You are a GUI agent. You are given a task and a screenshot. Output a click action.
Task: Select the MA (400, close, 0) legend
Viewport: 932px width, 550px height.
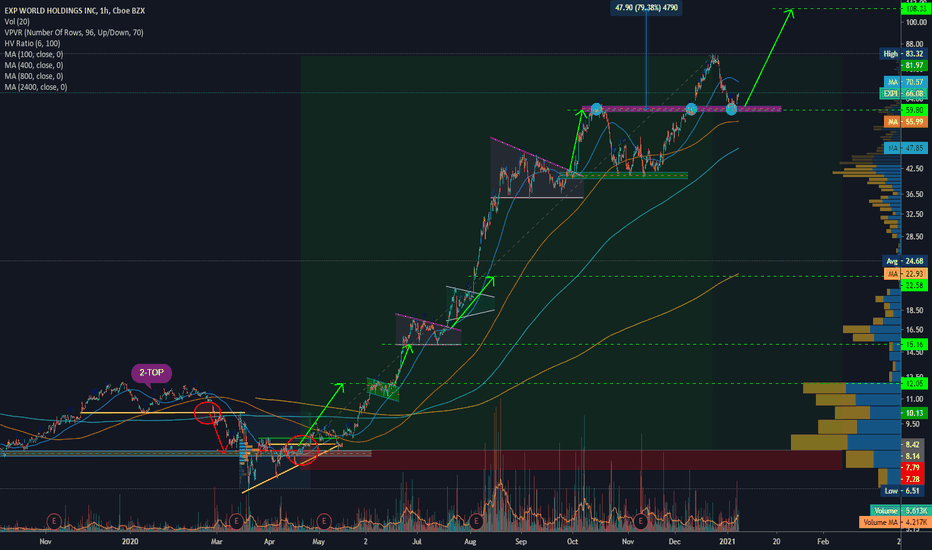click(34, 65)
